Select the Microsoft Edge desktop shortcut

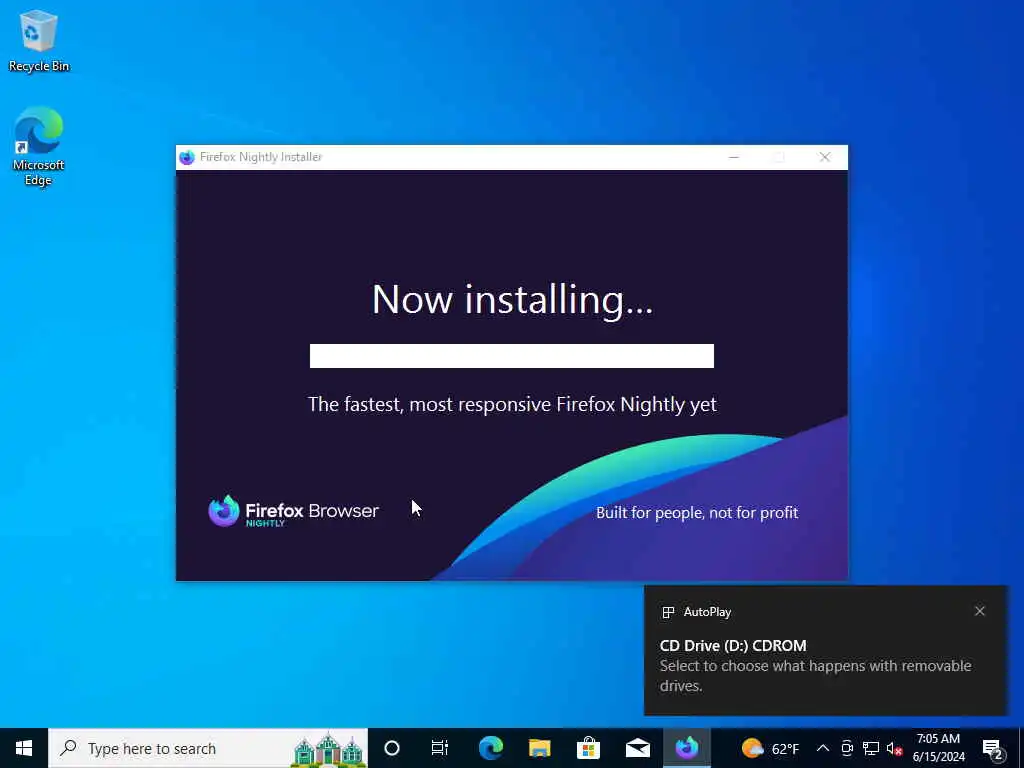[38, 146]
